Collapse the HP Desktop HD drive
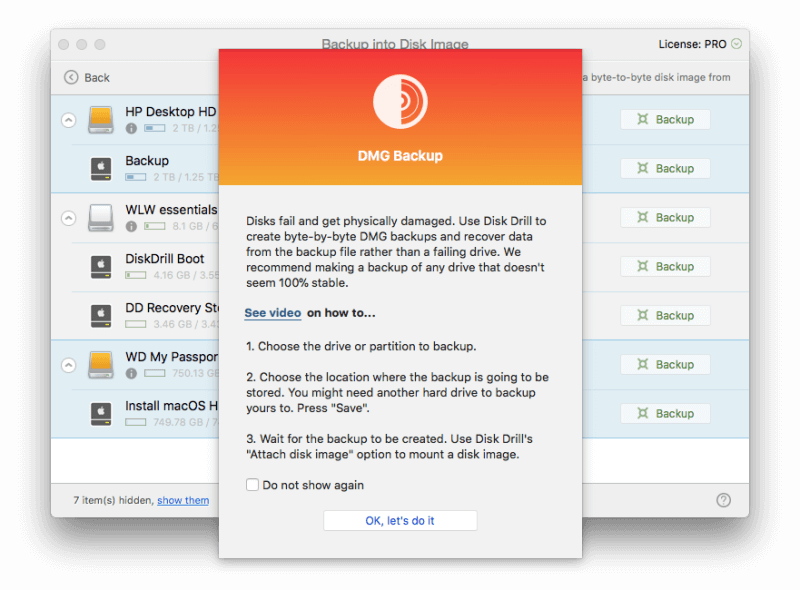 pyautogui.click(x=68, y=120)
